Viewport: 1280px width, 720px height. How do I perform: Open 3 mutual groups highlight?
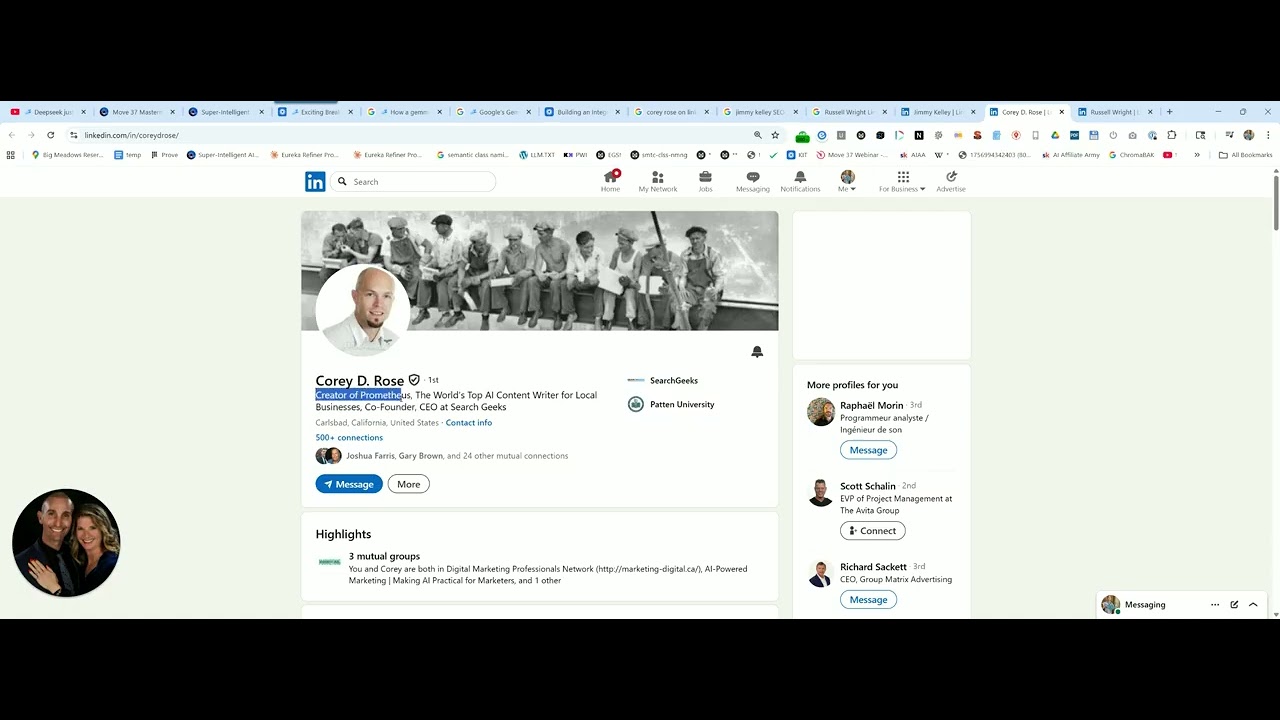(384, 556)
